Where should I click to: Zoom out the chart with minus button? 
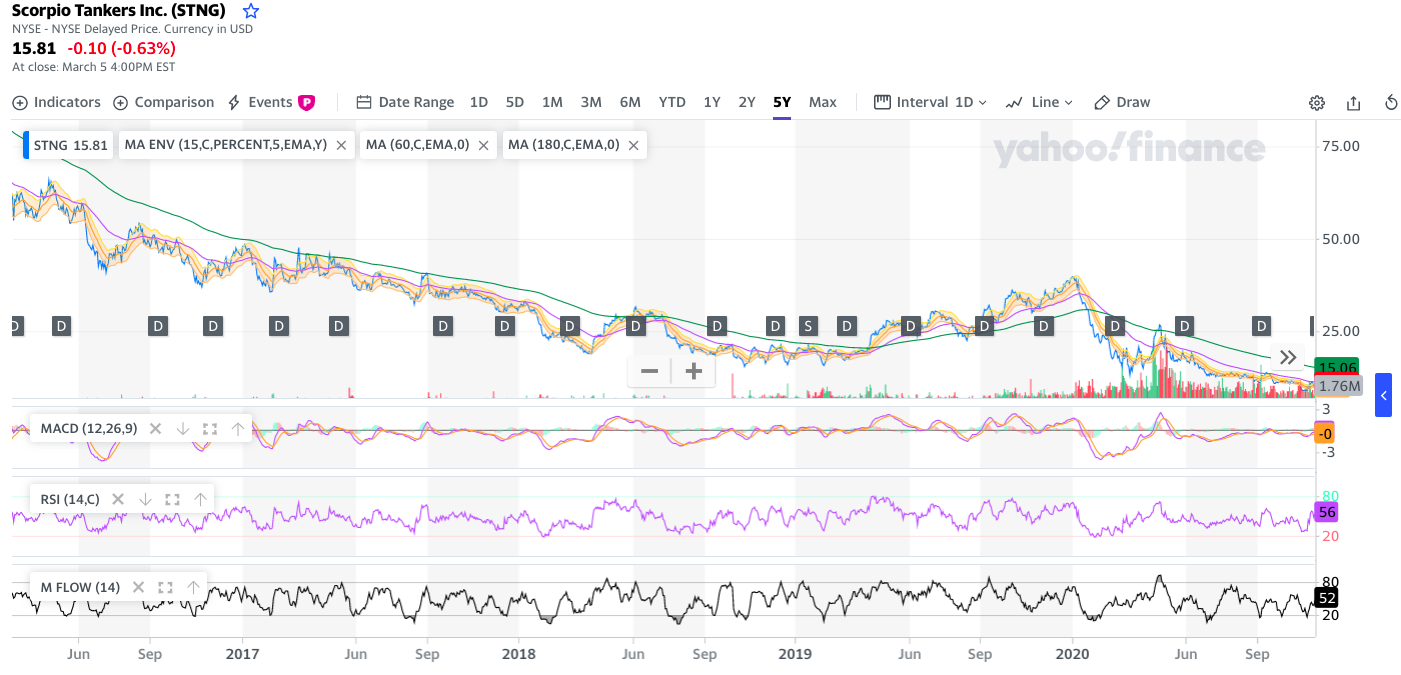click(649, 372)
